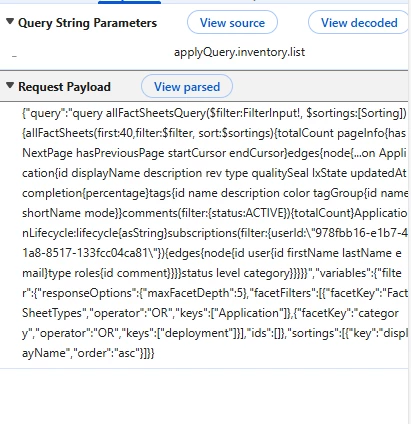Collapse the Query String Parameters section triangle
The width and height of the screenshot is (411, 424).
[x=10, y=22]
